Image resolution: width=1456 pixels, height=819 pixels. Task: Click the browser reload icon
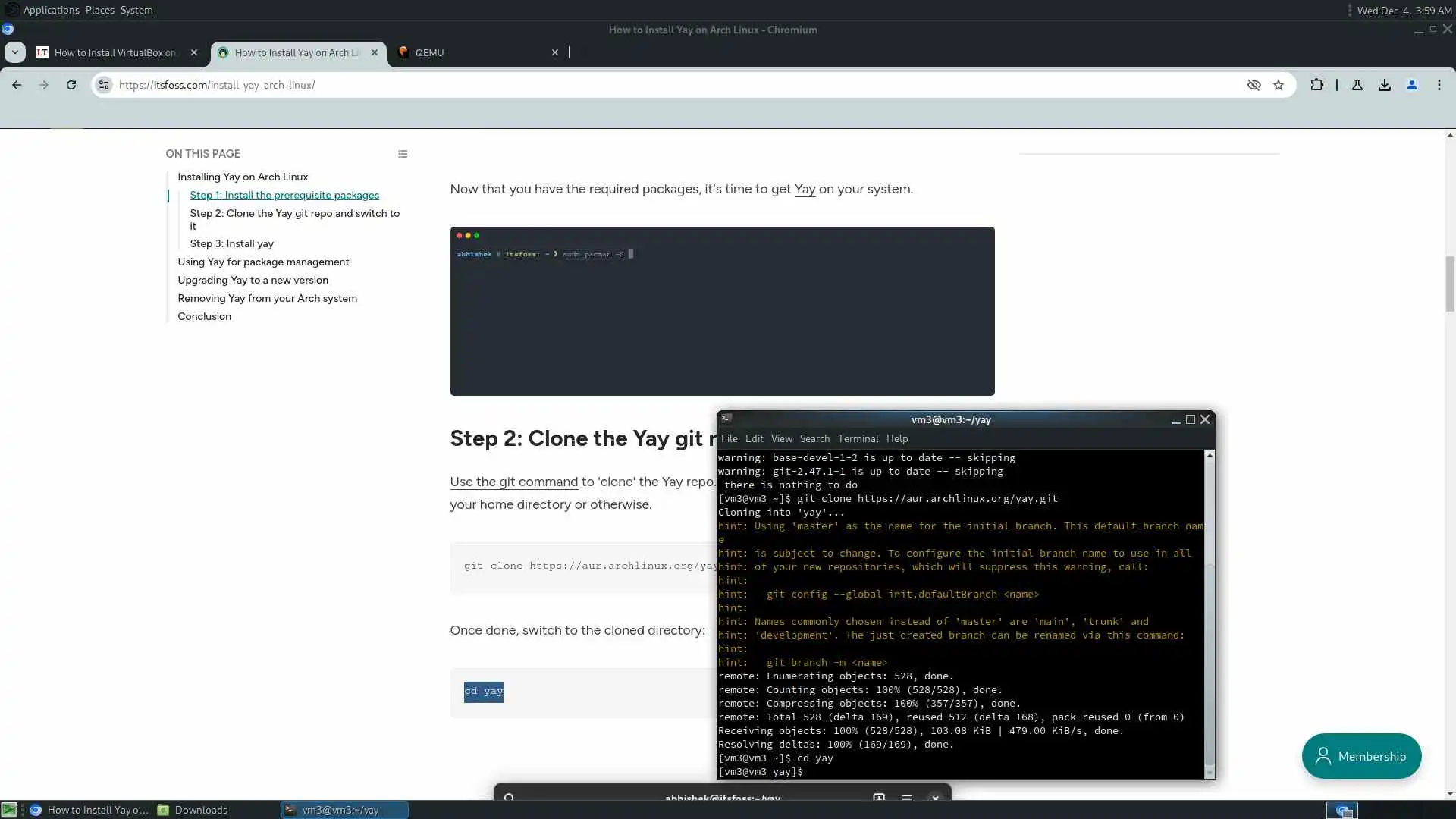(71, 85)
